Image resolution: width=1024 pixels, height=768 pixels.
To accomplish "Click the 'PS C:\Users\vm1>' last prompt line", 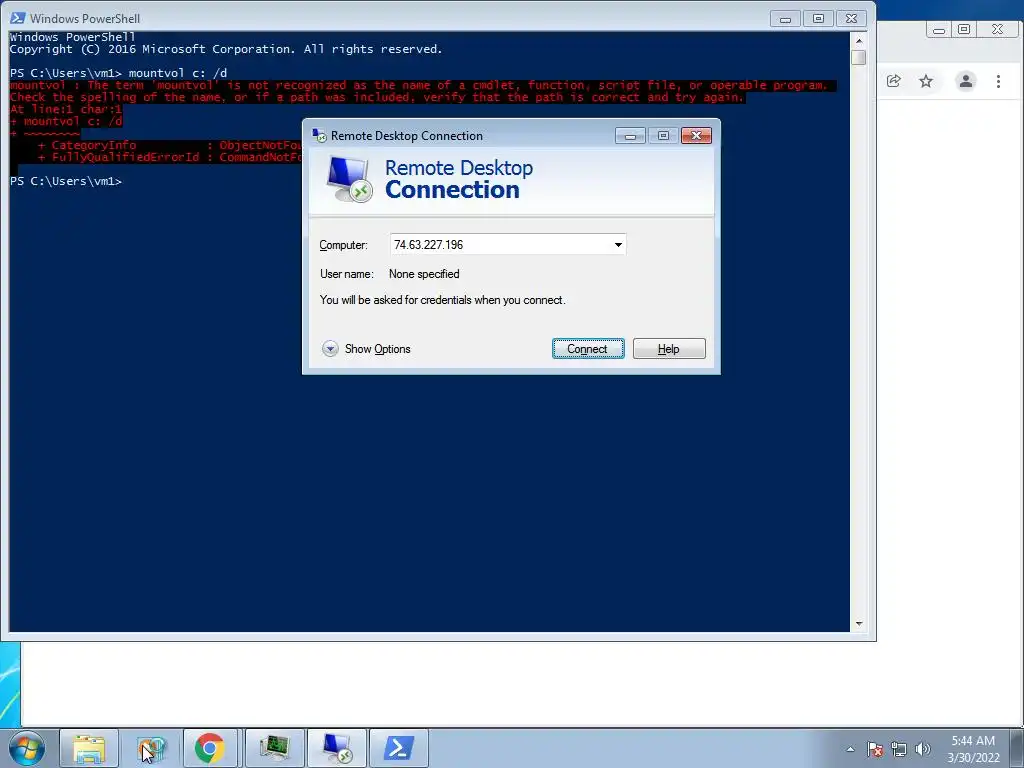I will pos(66,181).
